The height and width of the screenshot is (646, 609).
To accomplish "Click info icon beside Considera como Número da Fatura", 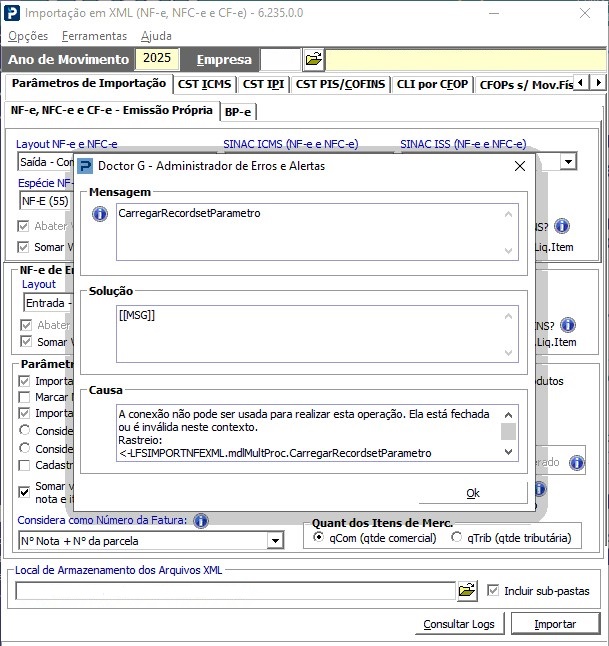I will click(201, 520).
